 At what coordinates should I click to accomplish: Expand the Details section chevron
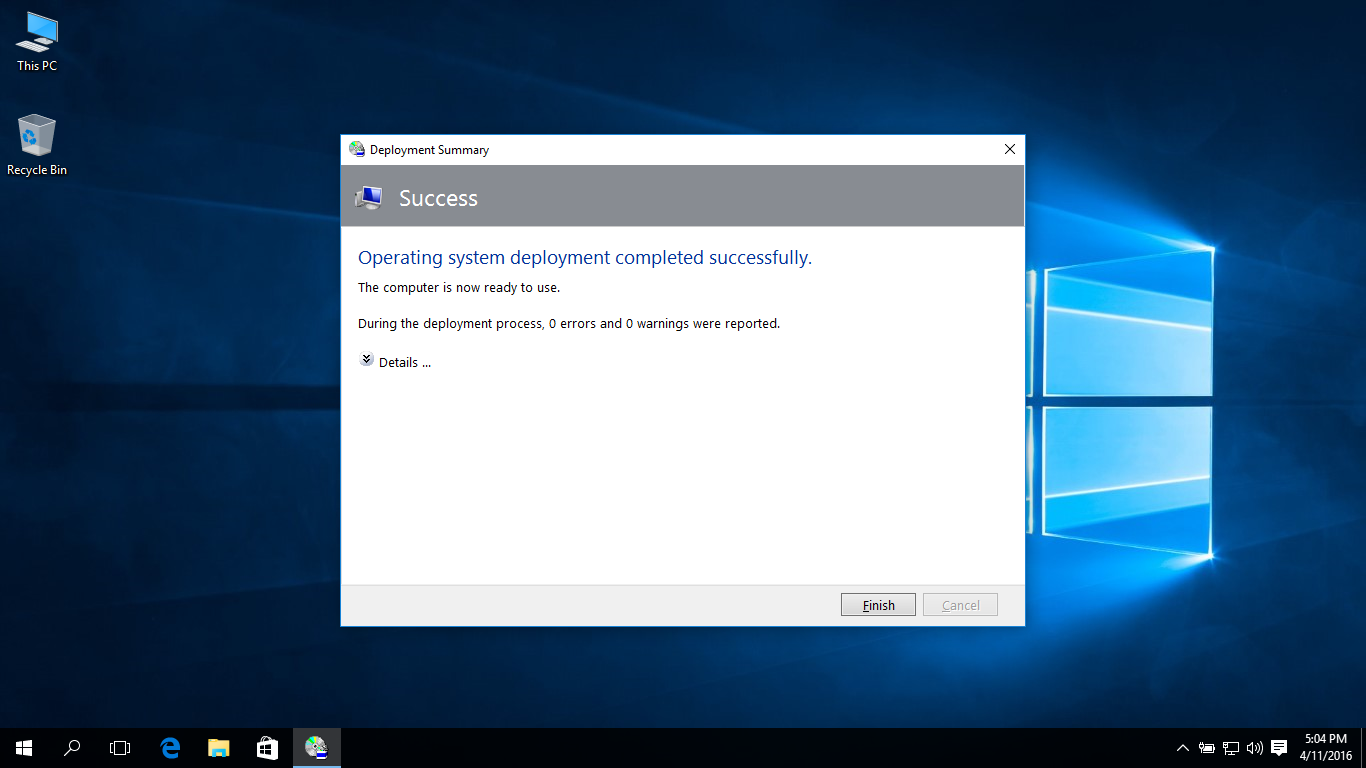coord(367,360)
